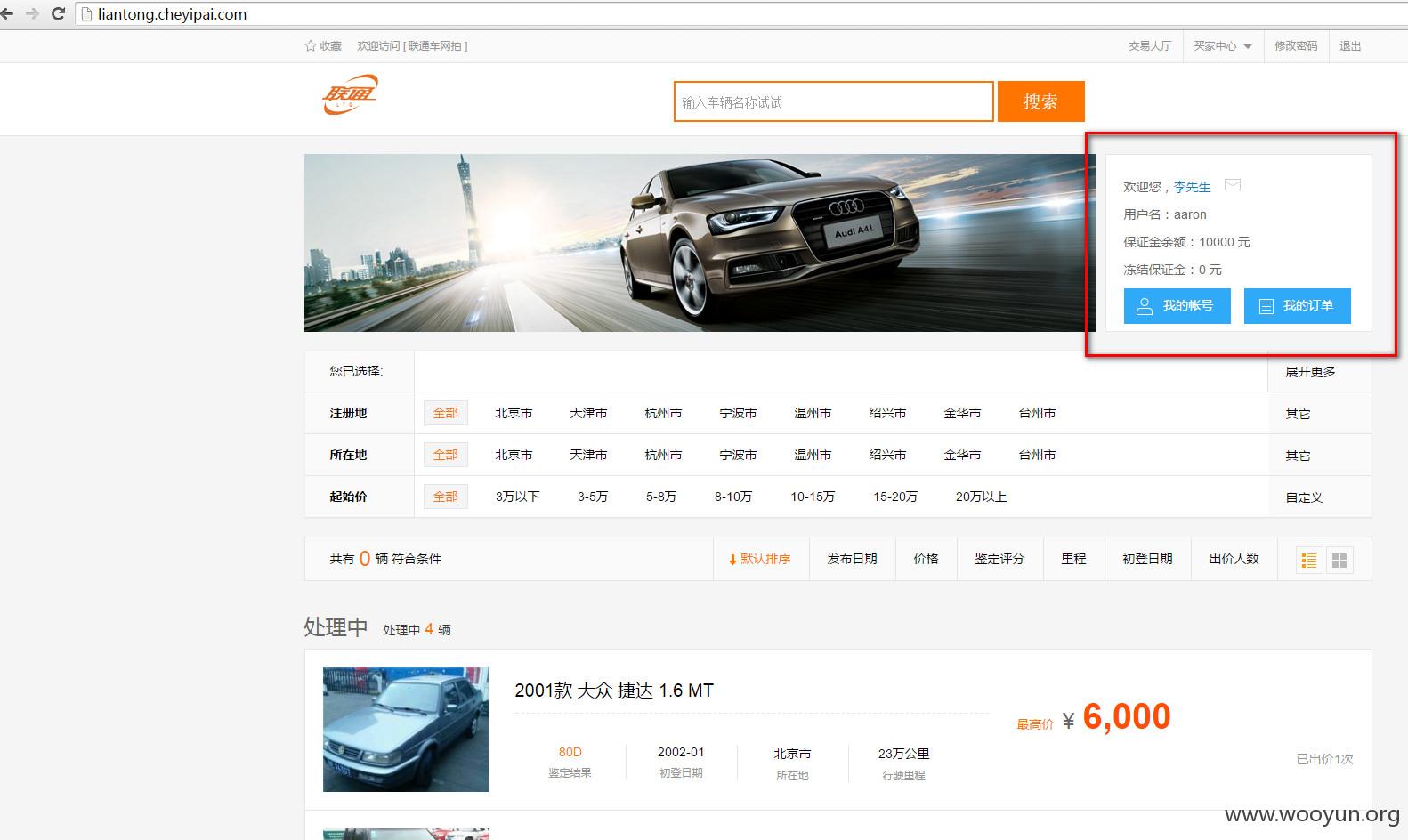Select 全部 in 注册地 row
Viewport: 1408px width, 840px height.
point(446,413)
